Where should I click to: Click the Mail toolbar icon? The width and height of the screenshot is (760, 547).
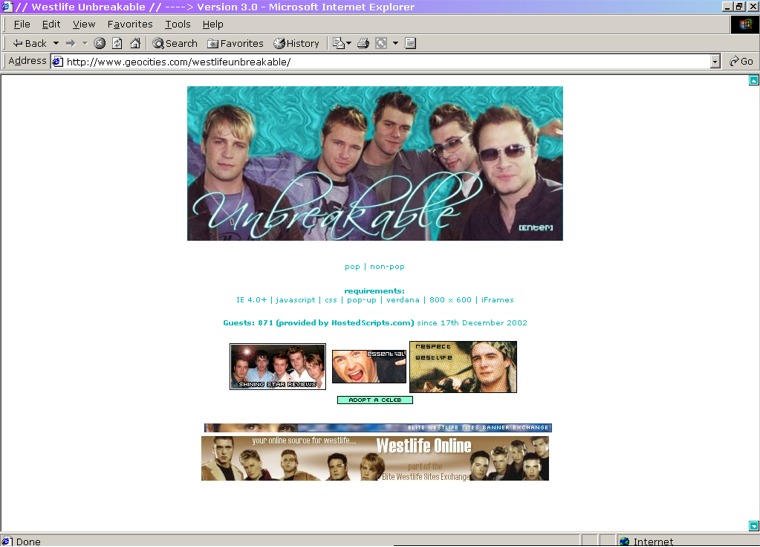coord(339,43)
